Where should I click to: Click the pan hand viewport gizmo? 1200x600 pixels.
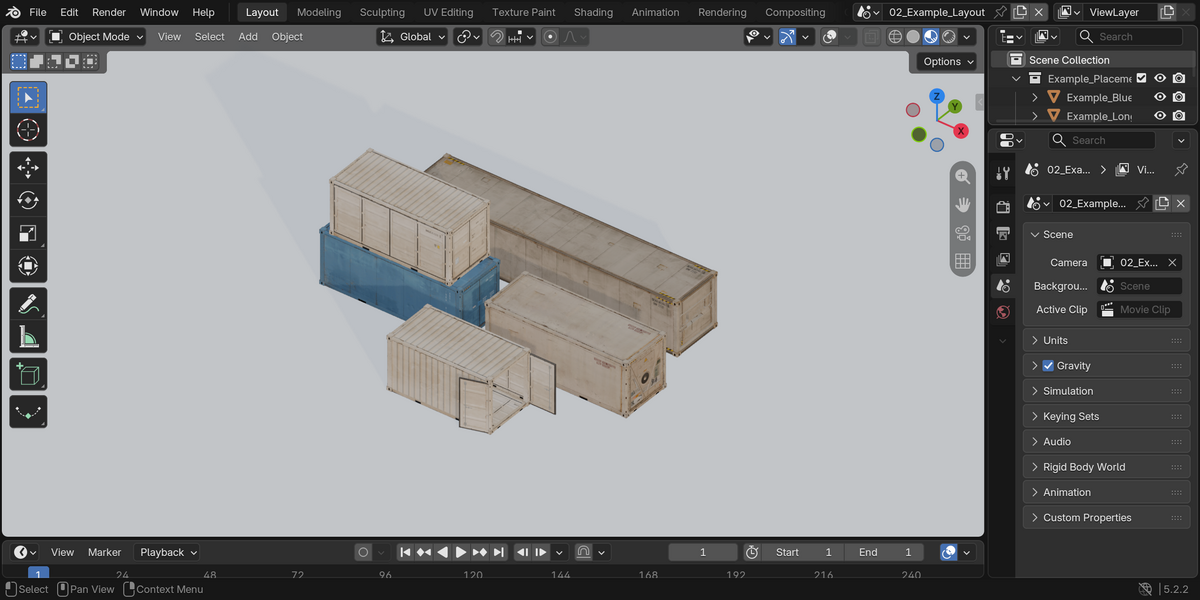[963, 204]
